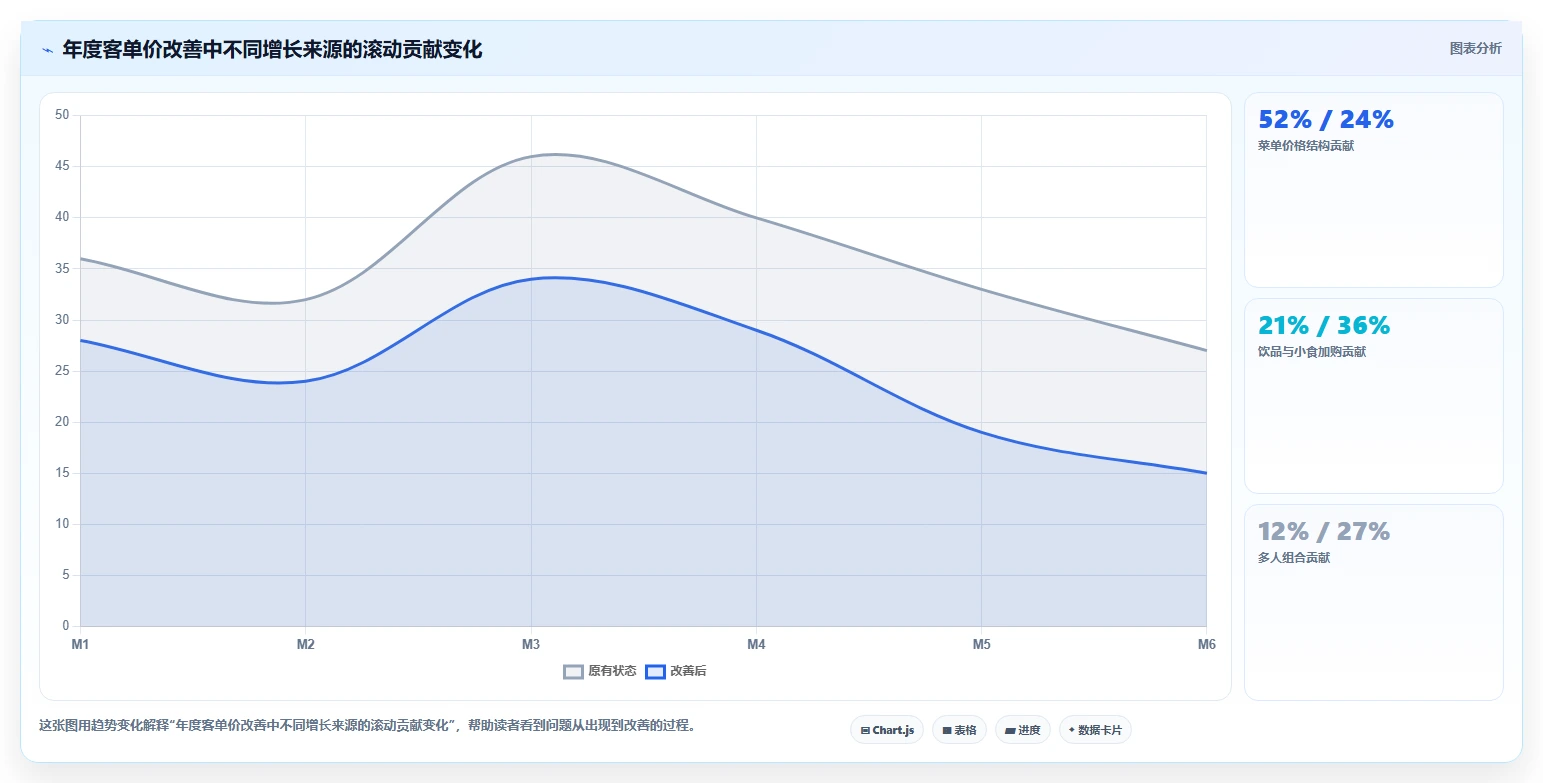1543x783 pixels.
Task: Click the M1 x-axis label
Action: (x=80, y=644)
